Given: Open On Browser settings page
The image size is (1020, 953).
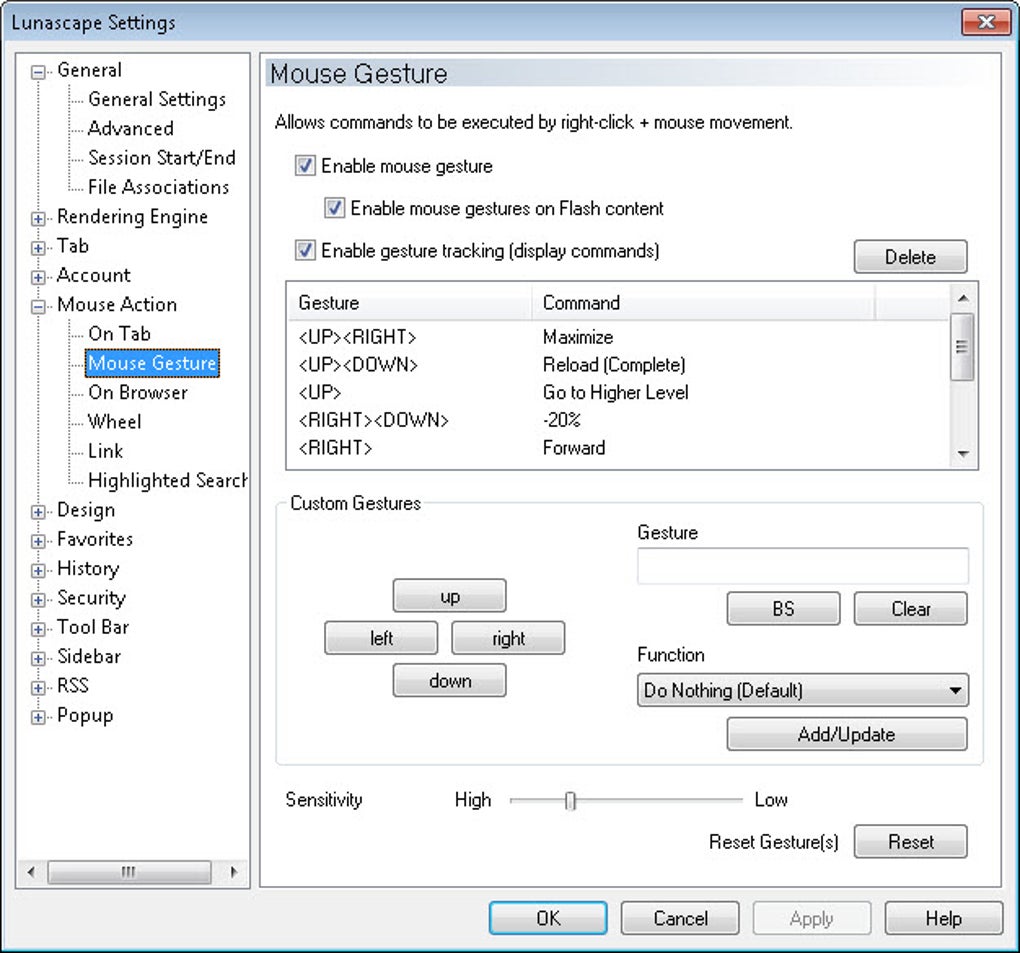Looking at the screenshot, I should (138, 392).
